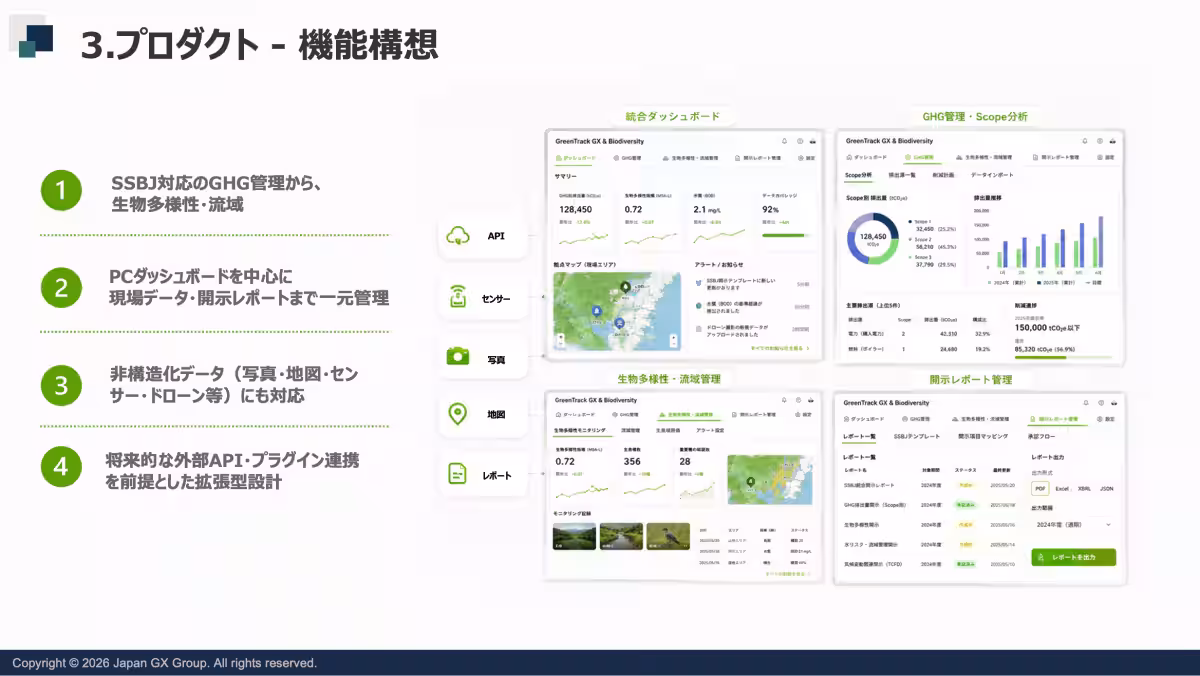The height and width of the screenshot is (676, 1200).
Task: Toggle the 目標 line in chart legend
Action: [1094, 283]
